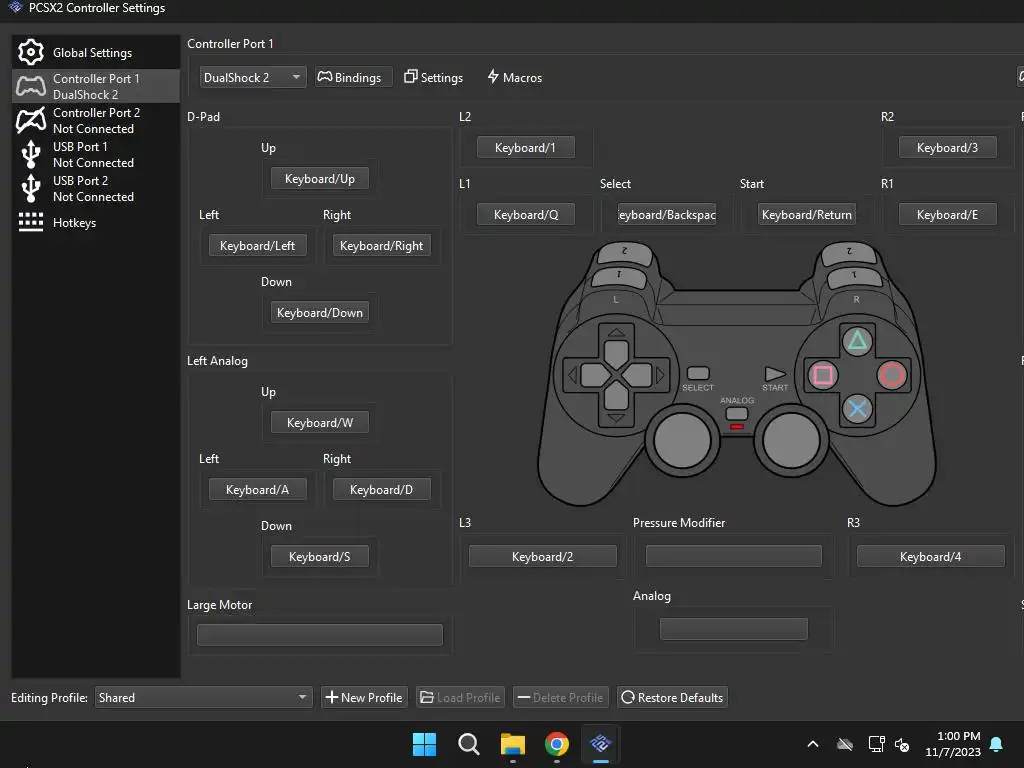Rebind D-Pad Right Keyboard/Right
This screenshot has width=1024, height=768.
381,246
